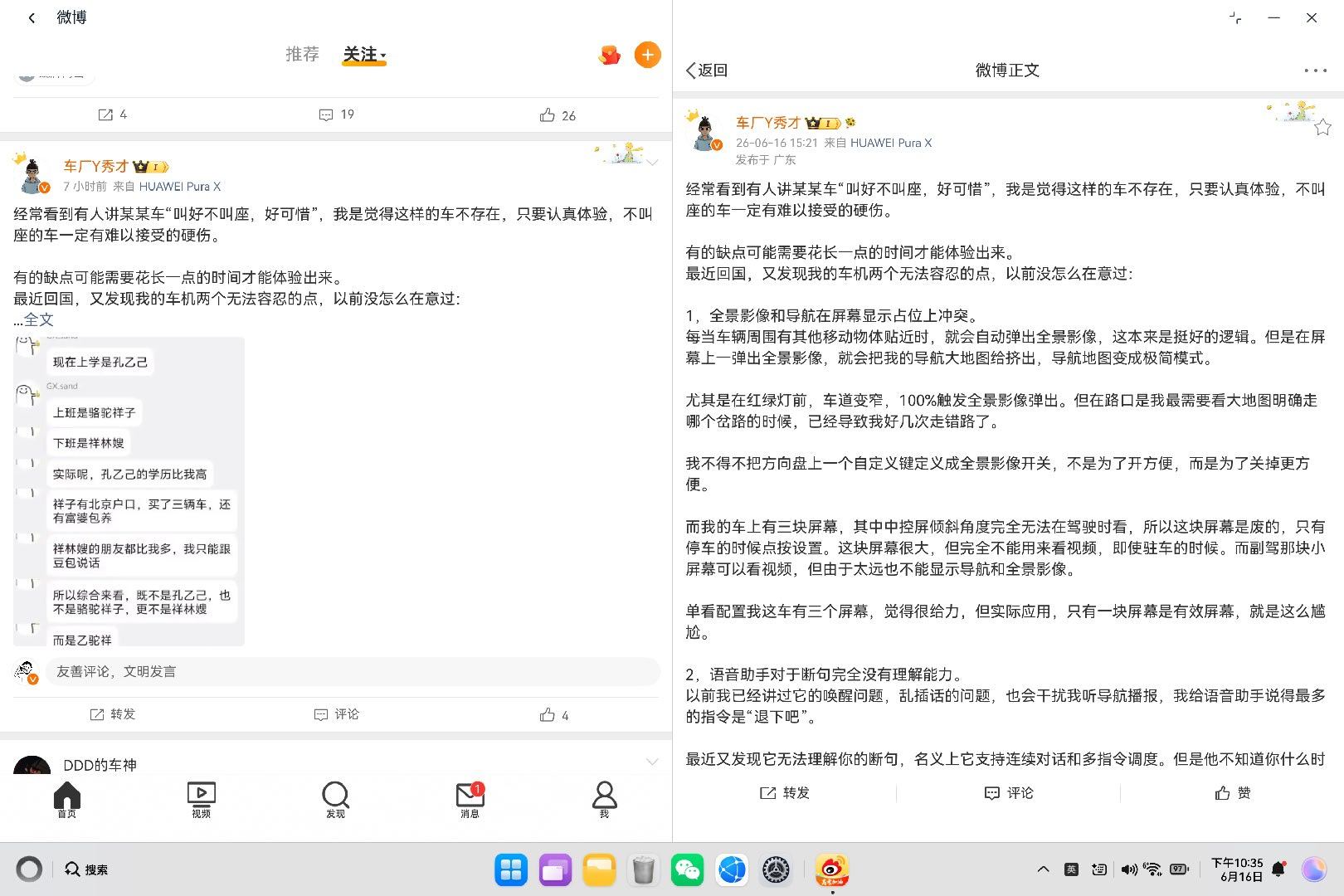Open DDD的车神 profile name
Screen dimensions: 1344x896
[100, 765]
